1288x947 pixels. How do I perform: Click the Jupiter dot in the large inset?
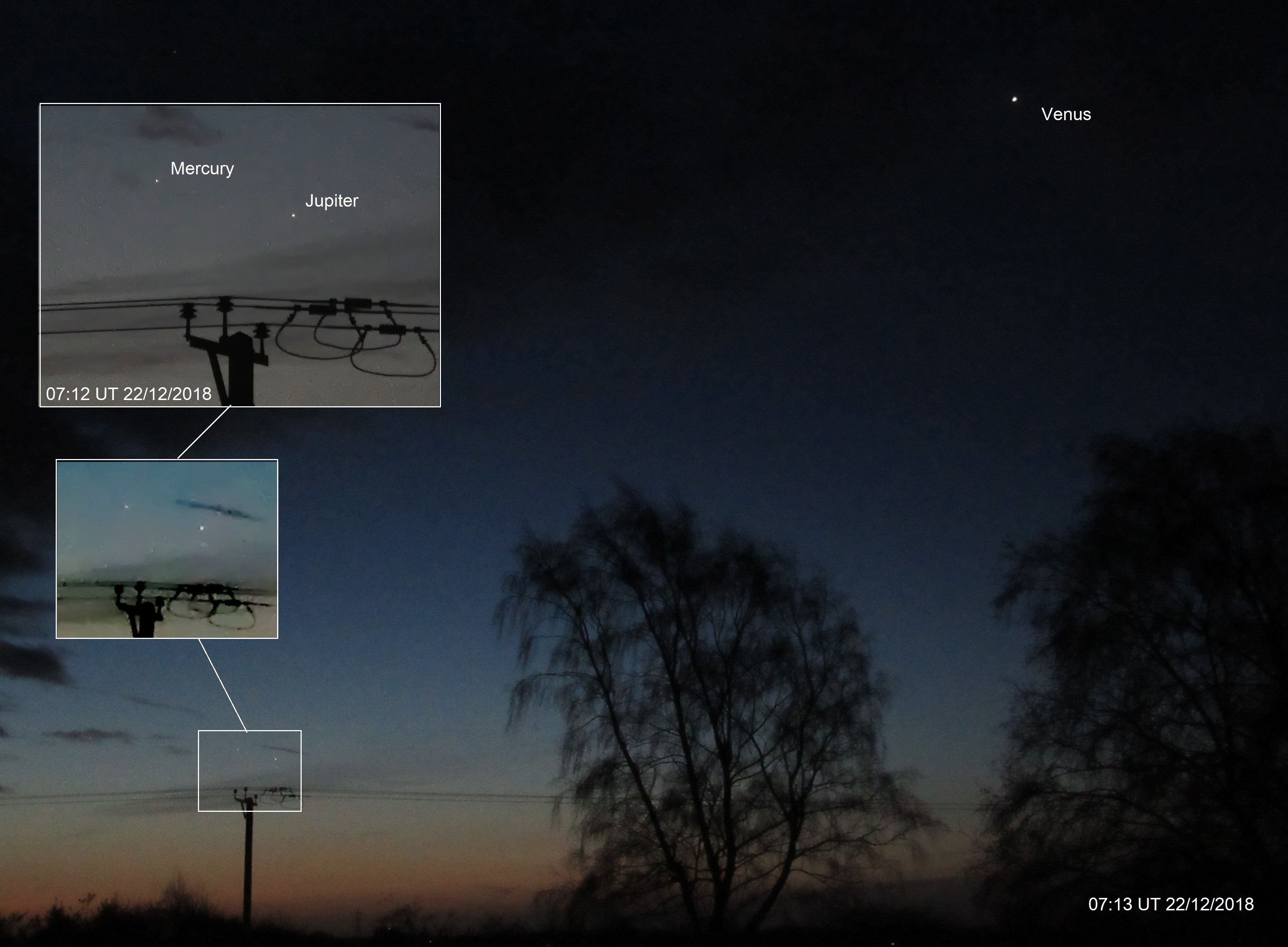pos(294,215)
